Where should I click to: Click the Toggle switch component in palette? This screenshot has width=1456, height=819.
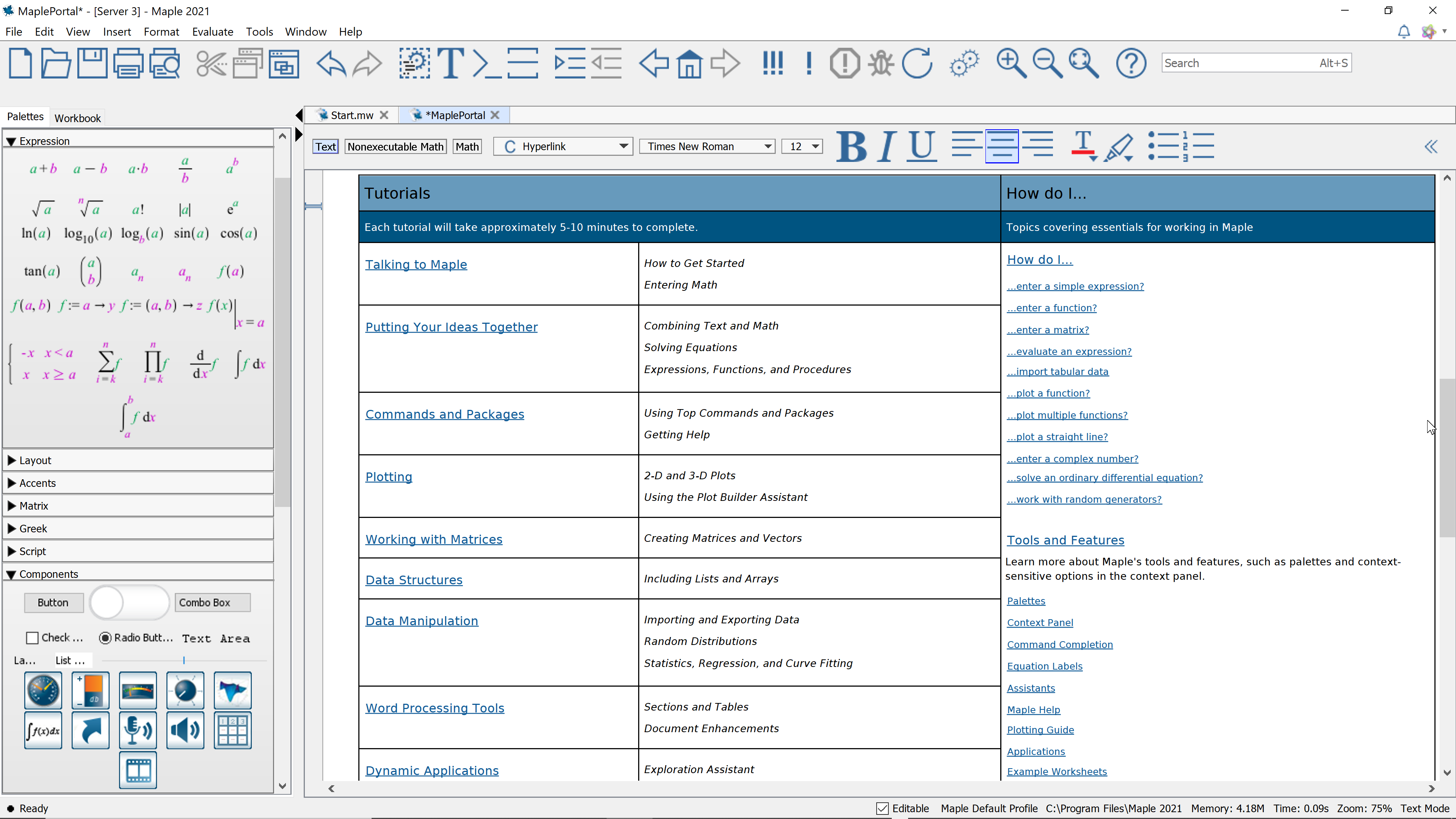[129, 602]
